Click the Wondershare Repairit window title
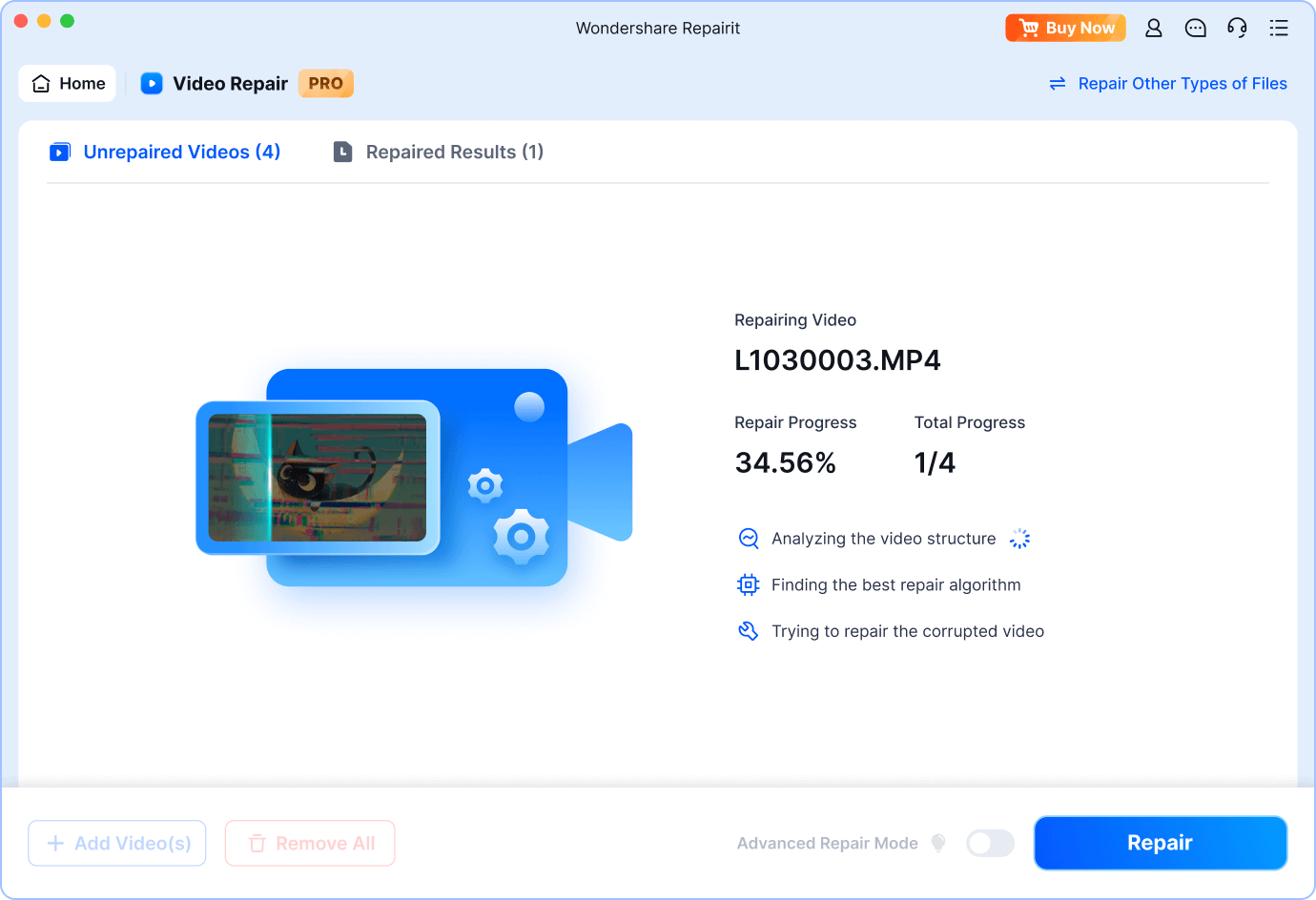 658,28
